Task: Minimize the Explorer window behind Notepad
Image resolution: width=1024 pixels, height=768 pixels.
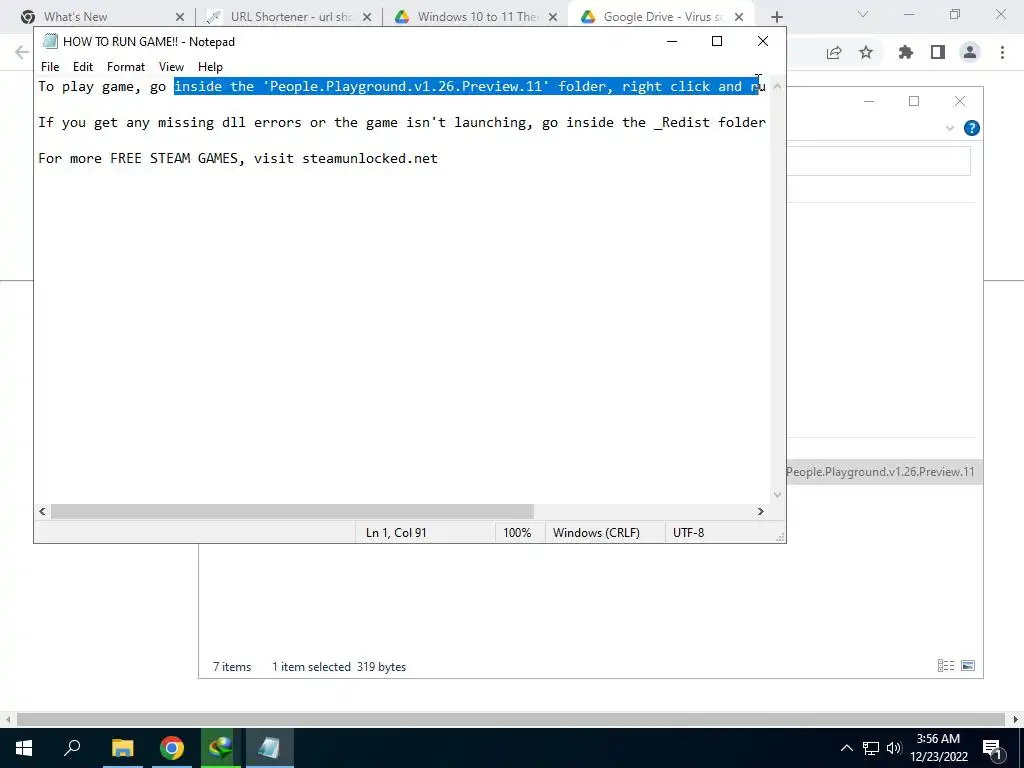Action: (x=869, y=101)
